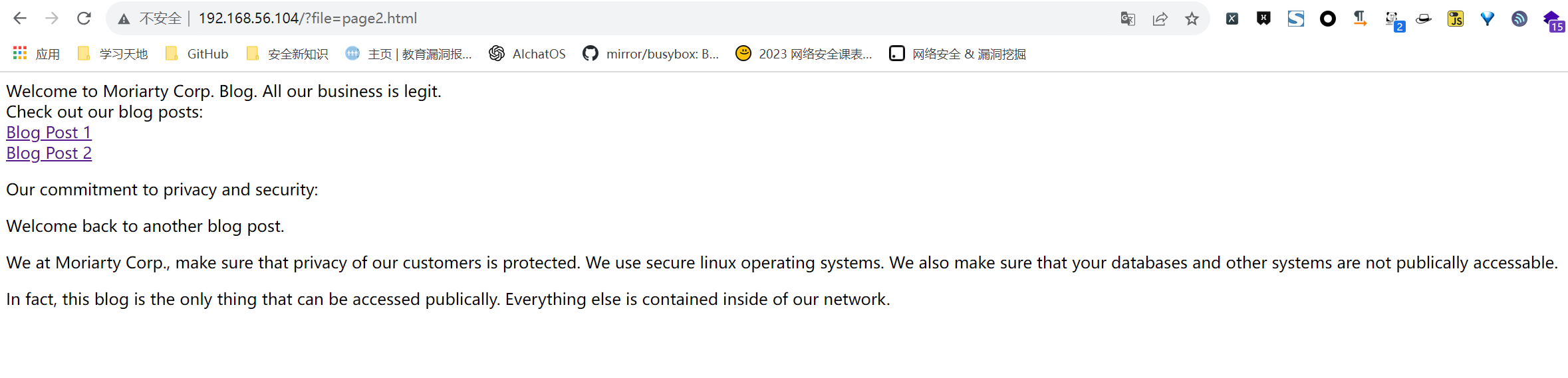Open the AIchatOS bookmark
Viewport: 1568px width, 378px height.
point(527,54)
